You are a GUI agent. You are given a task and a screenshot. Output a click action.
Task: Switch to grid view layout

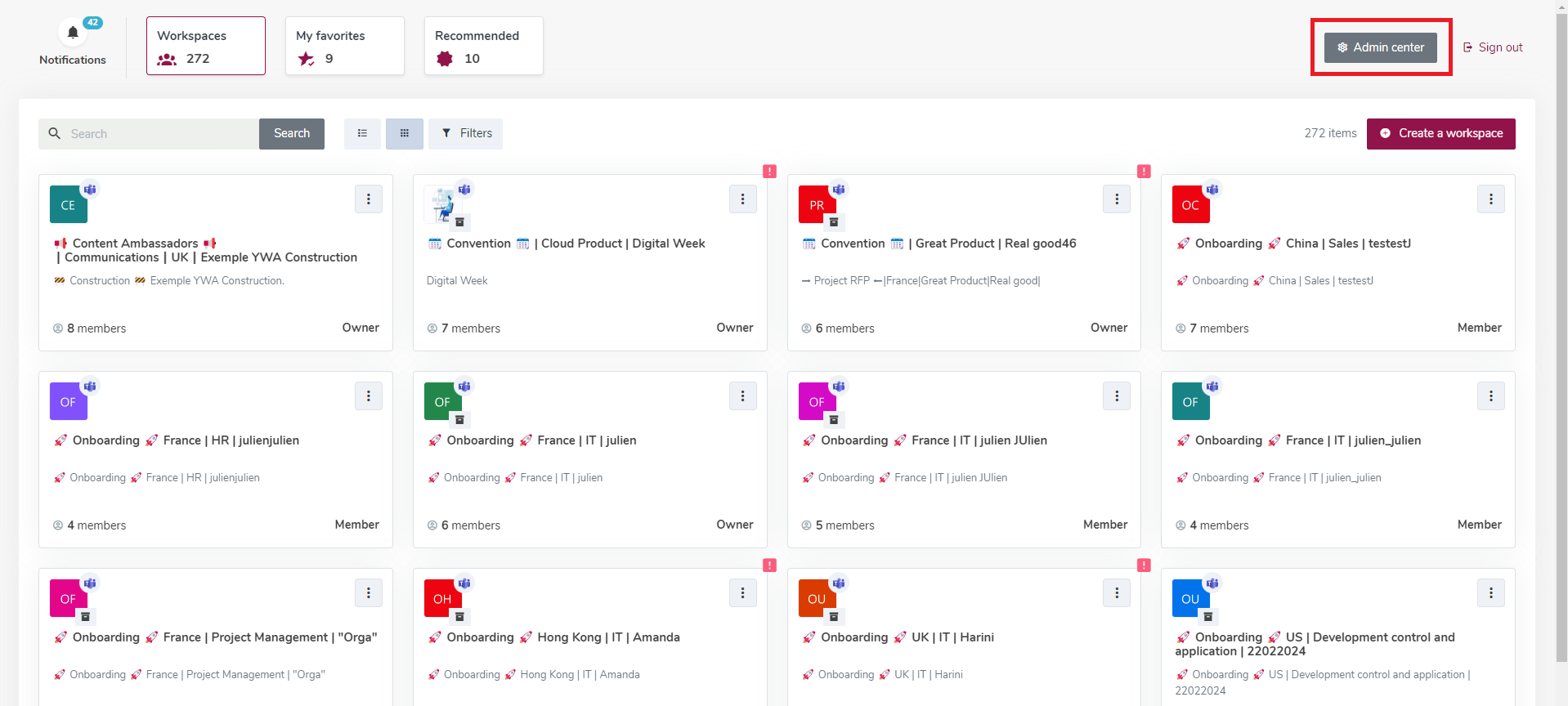pyautogui.click(x=405, y=134)
